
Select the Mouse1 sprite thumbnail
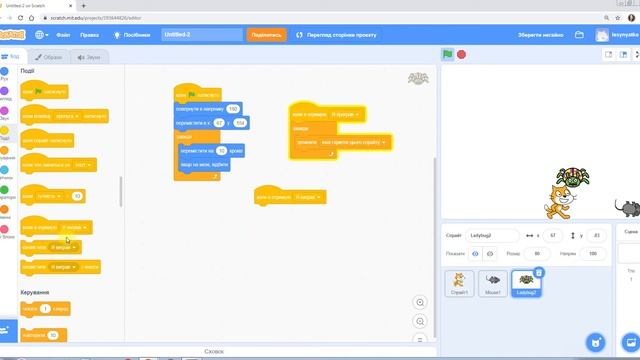(x=493, y=284)
